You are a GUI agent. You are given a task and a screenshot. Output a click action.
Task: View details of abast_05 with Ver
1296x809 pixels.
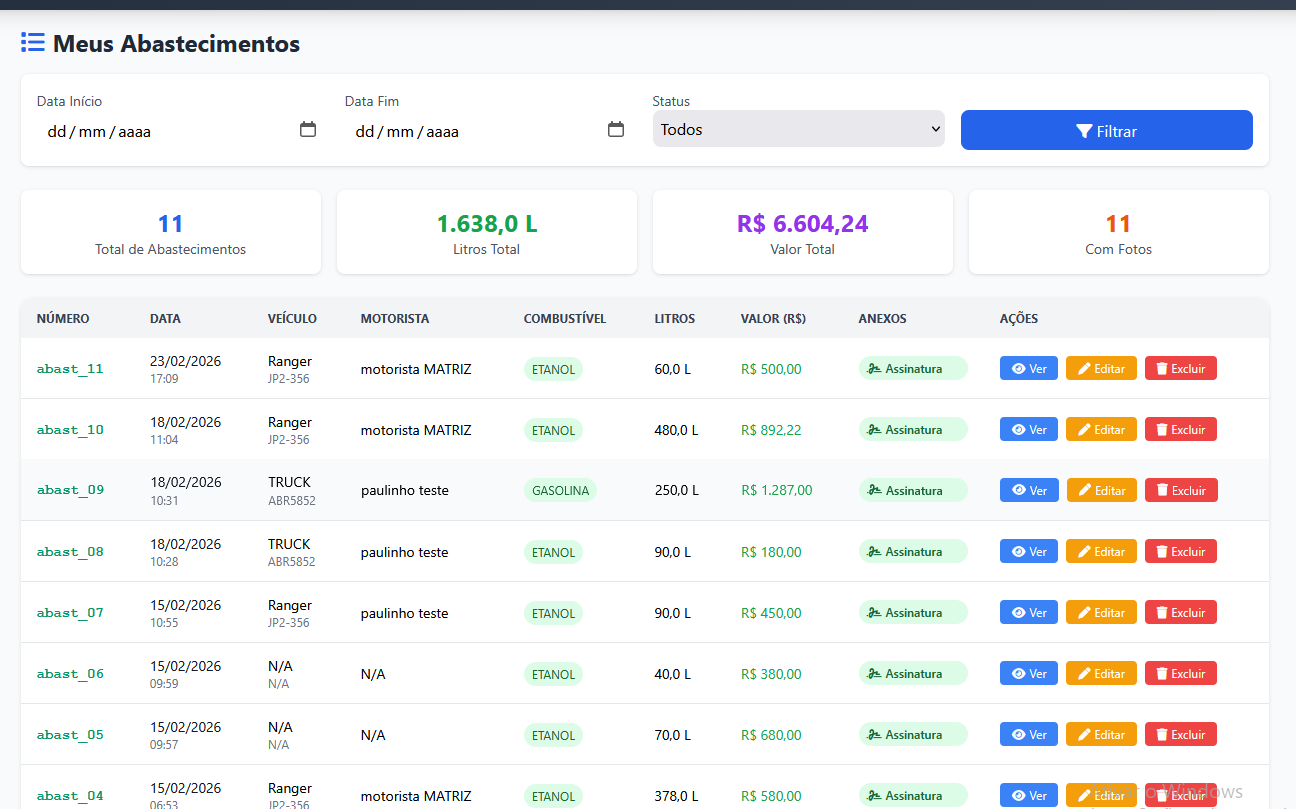[1028, 735]
